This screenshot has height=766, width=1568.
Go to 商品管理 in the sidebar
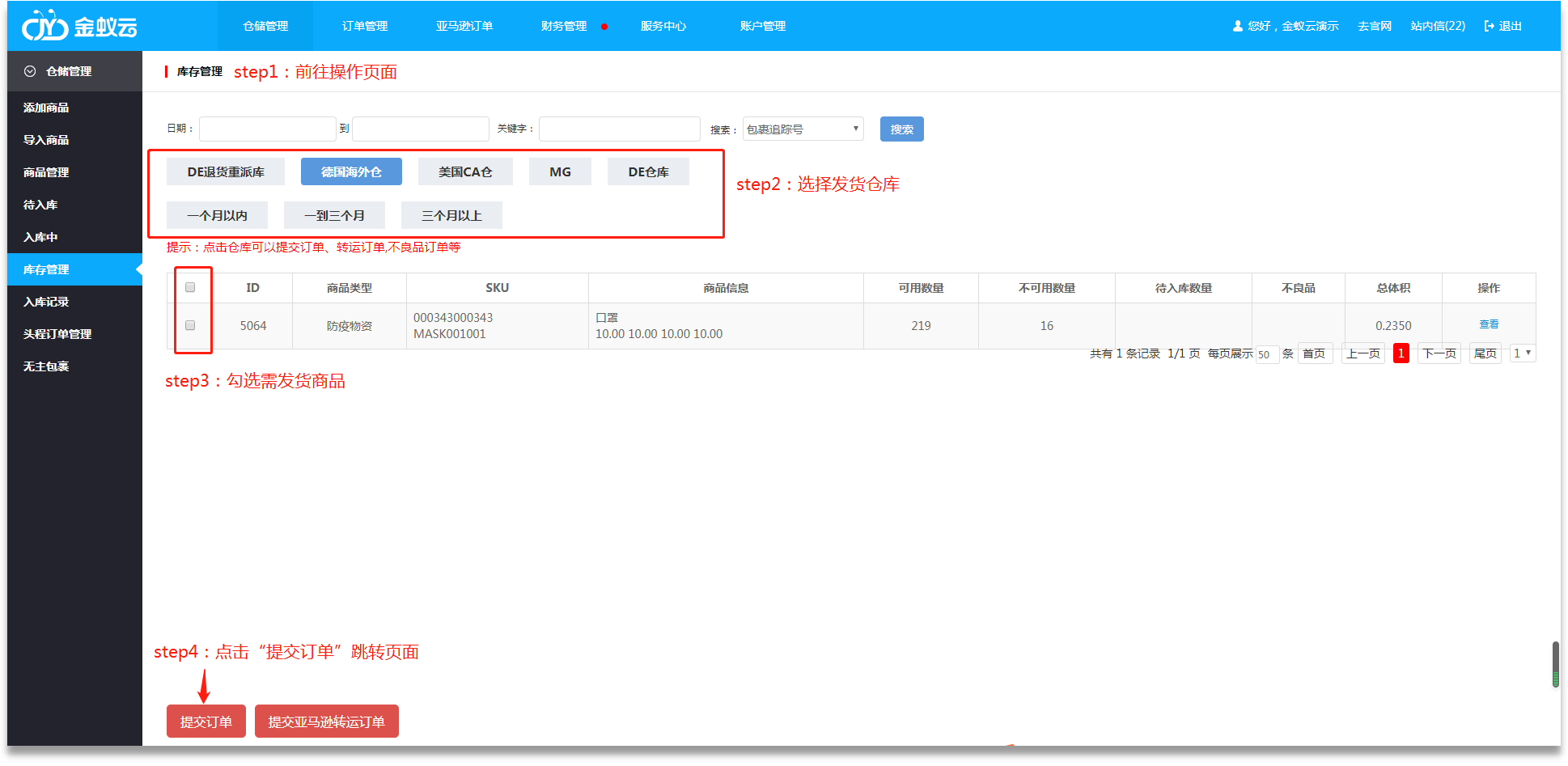click(x=46, y=172)
